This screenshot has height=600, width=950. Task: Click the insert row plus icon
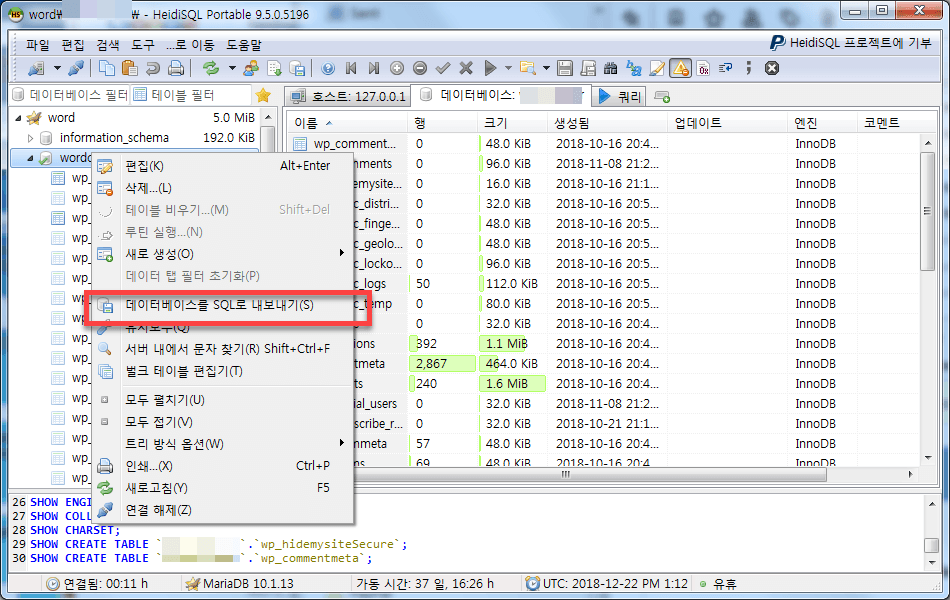pyautogui.click(x=397, y=68)
